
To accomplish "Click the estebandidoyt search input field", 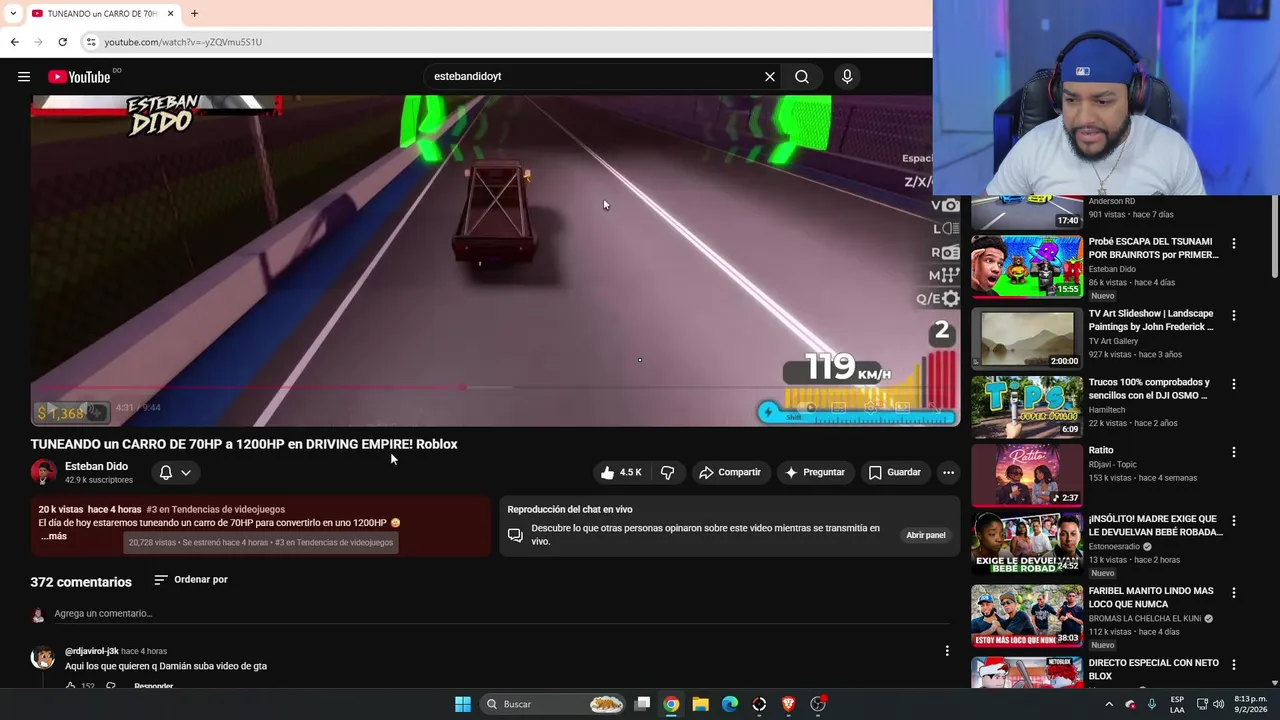I will 595,76.
